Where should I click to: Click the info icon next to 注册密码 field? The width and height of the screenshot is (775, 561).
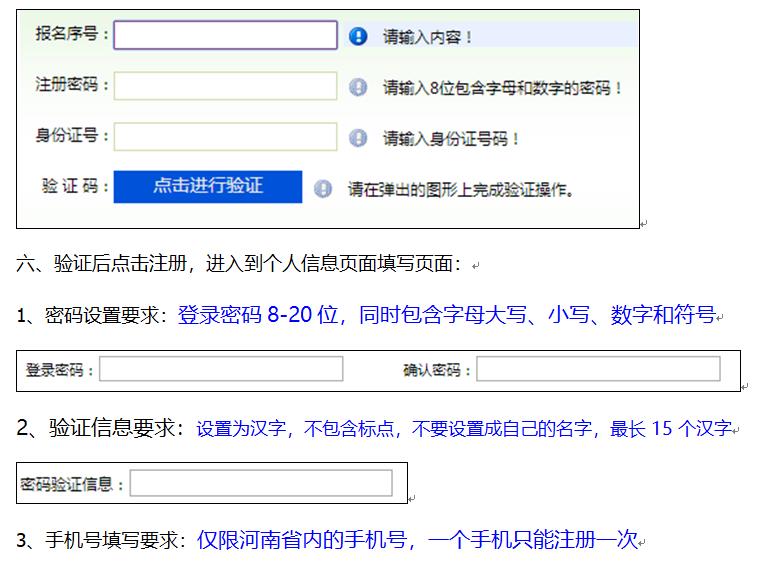(358, 87)
